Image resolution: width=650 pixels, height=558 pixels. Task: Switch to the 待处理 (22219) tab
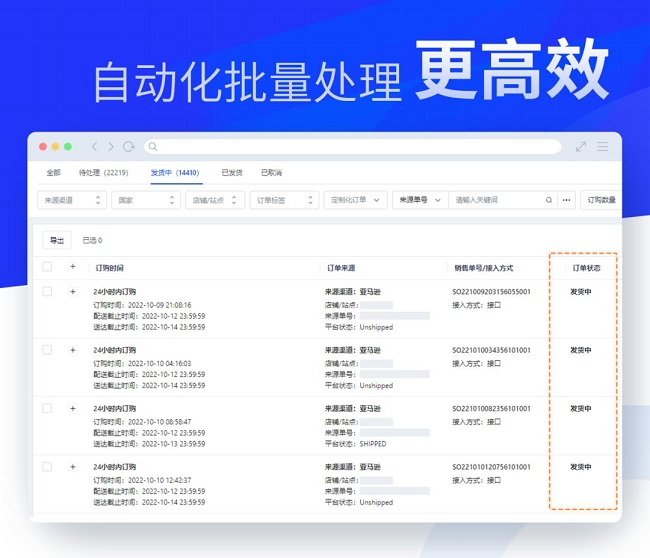[x=104, y=172]
